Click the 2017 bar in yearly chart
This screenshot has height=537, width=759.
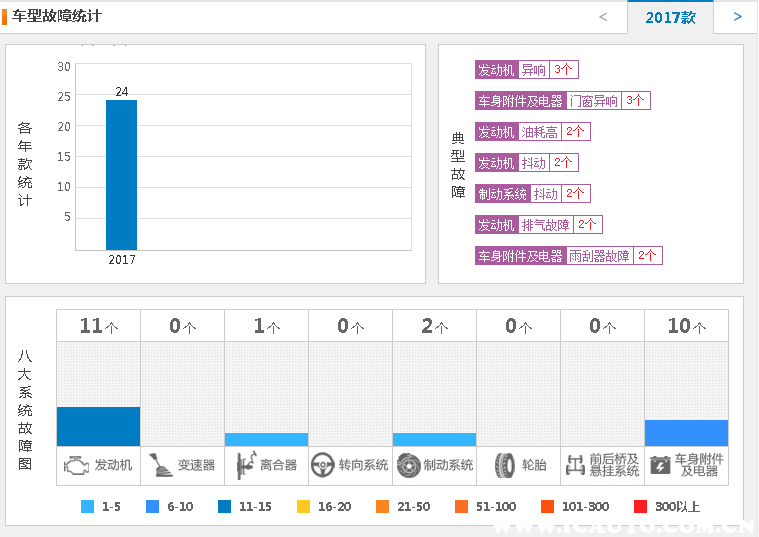(x=121, y=175)
